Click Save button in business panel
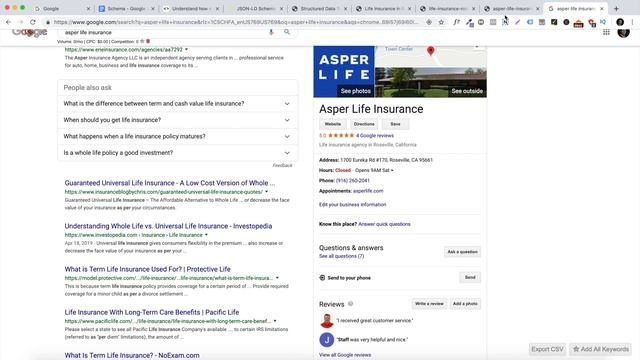The height and width of the screenshot is (360, 640). [x=395, y=124]
